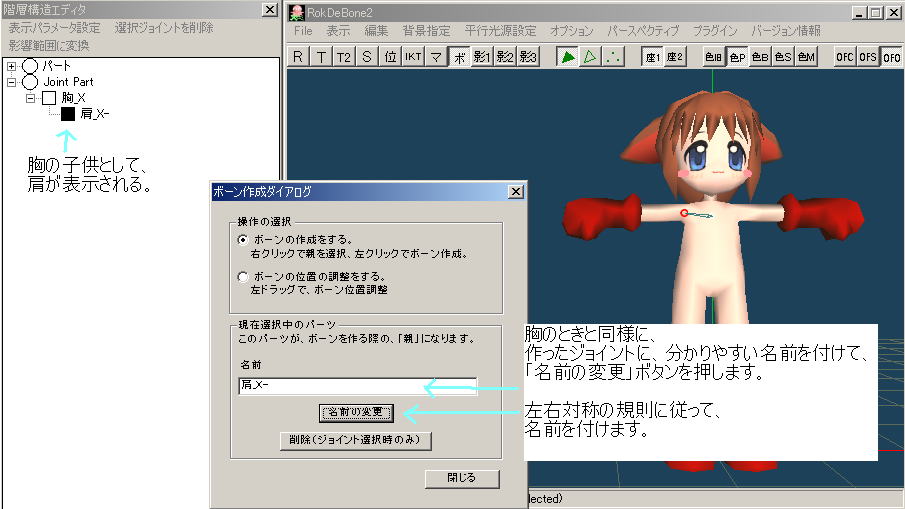Open the プラグイン menu
Image resolution: width=905 pixels, height=509 pixels.
[x=715, y=31]
